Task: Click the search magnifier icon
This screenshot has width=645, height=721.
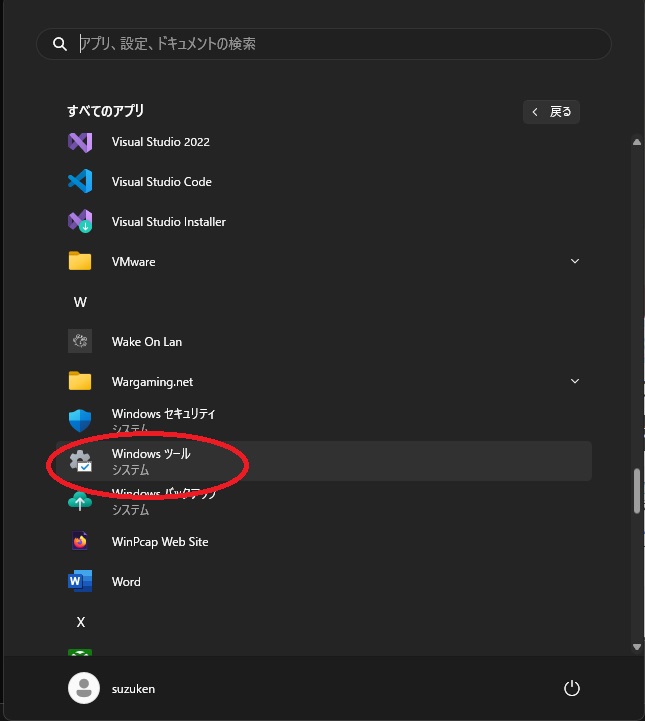Action: 60,44
